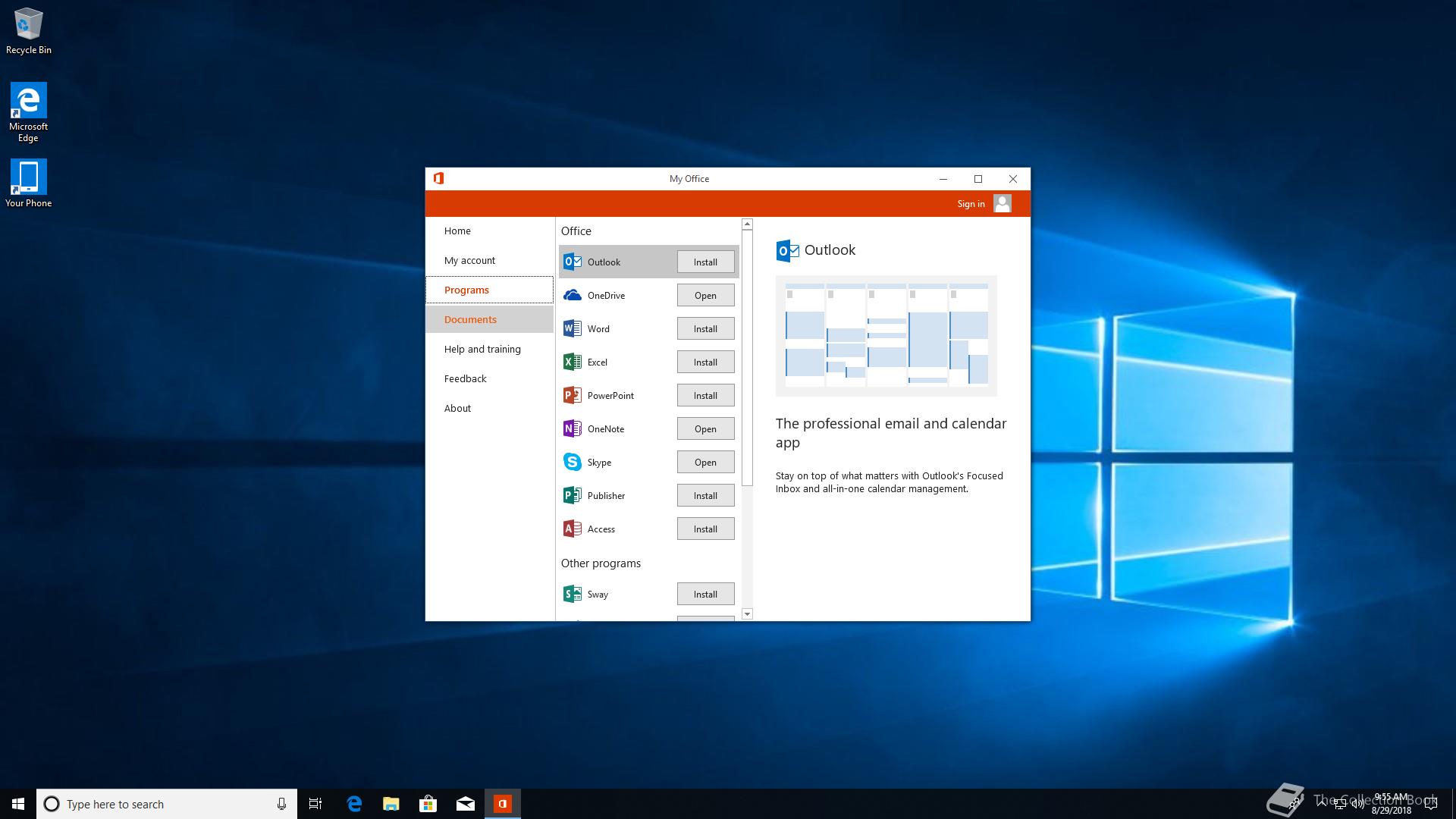Click the Sway icon under Other programs
This screenshot has width=1456, height=819.
point(573,594)
